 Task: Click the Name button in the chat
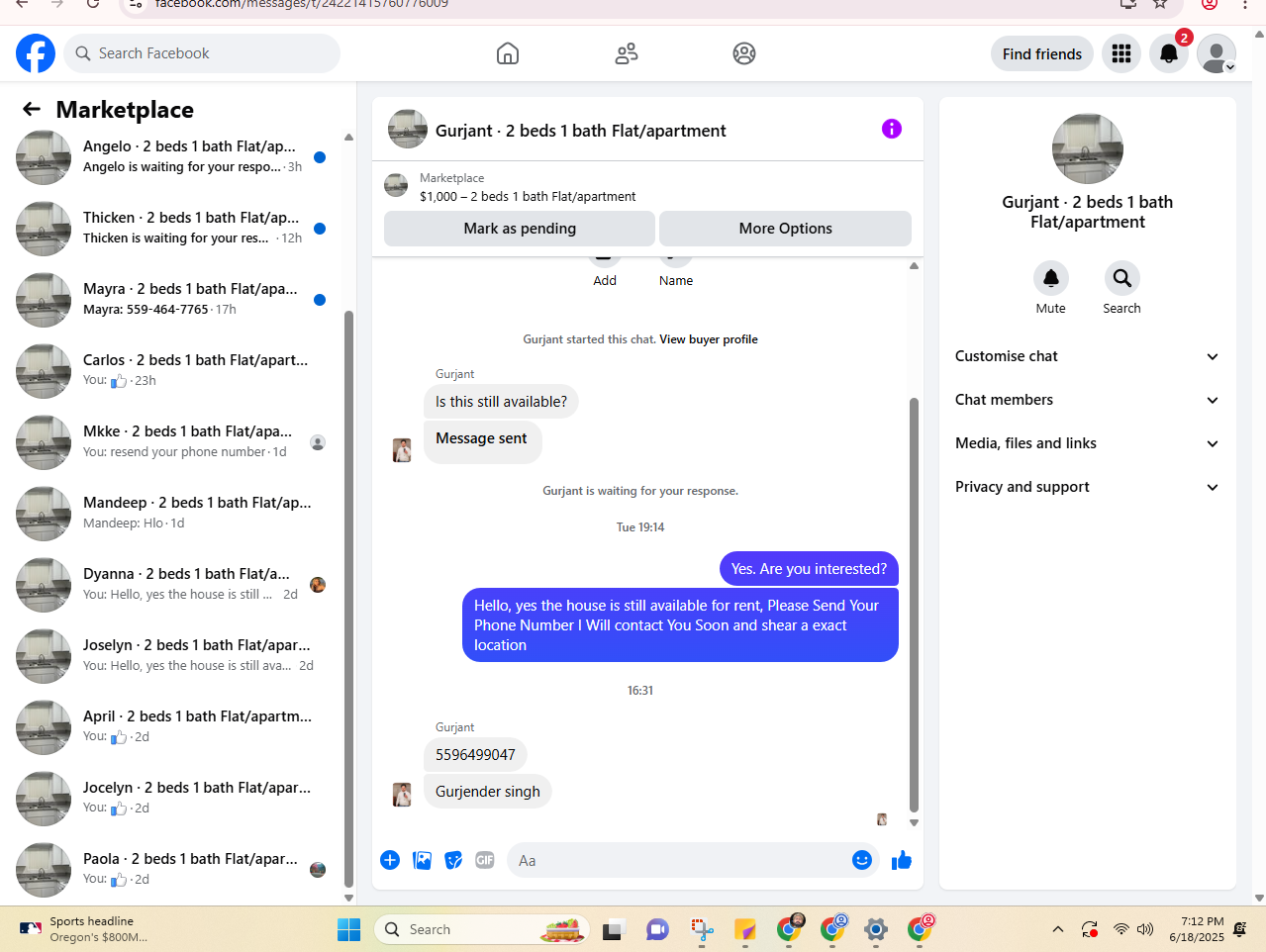(676, 271)
